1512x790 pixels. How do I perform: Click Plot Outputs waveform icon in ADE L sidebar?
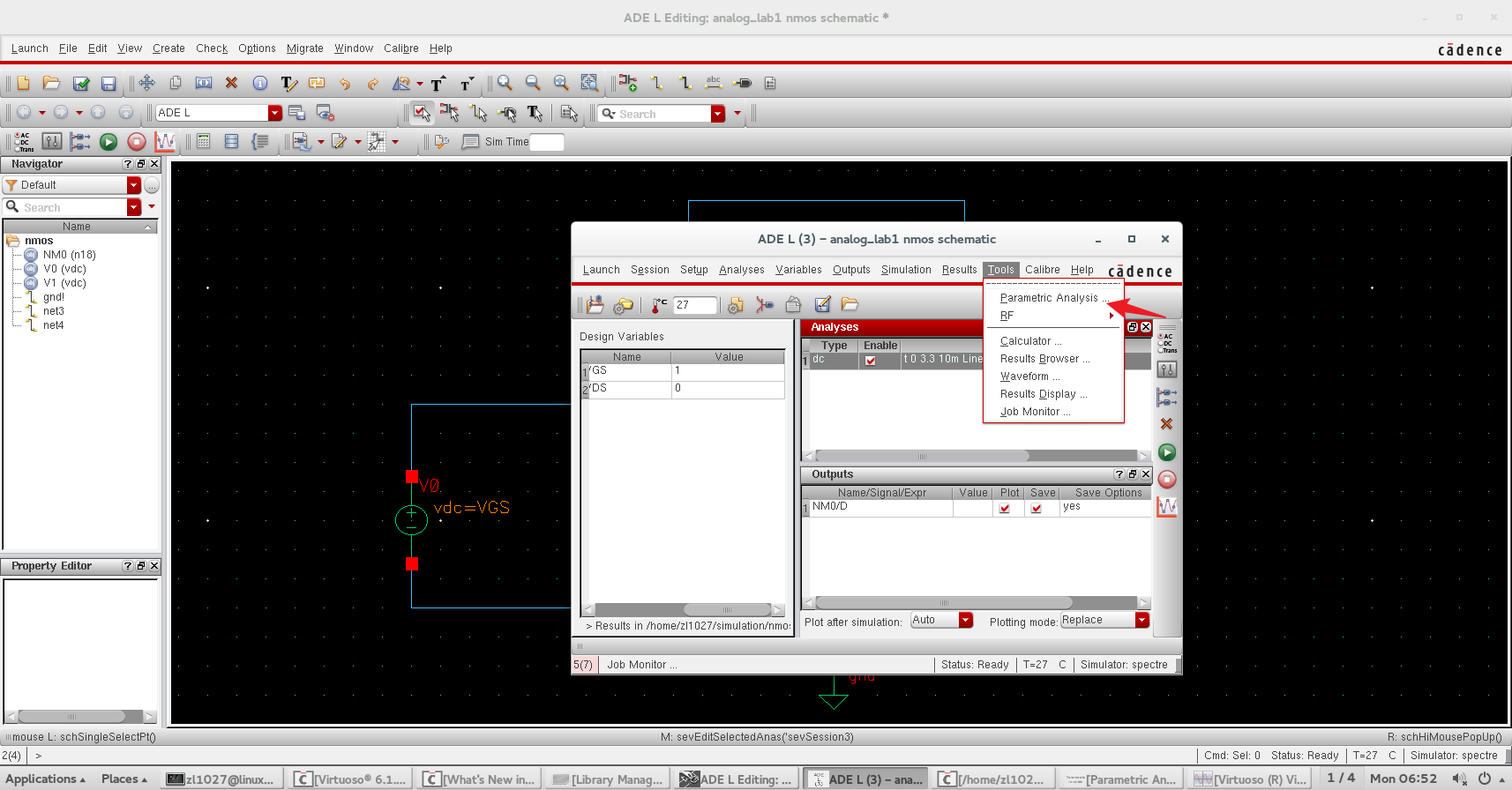[1167, 507]
